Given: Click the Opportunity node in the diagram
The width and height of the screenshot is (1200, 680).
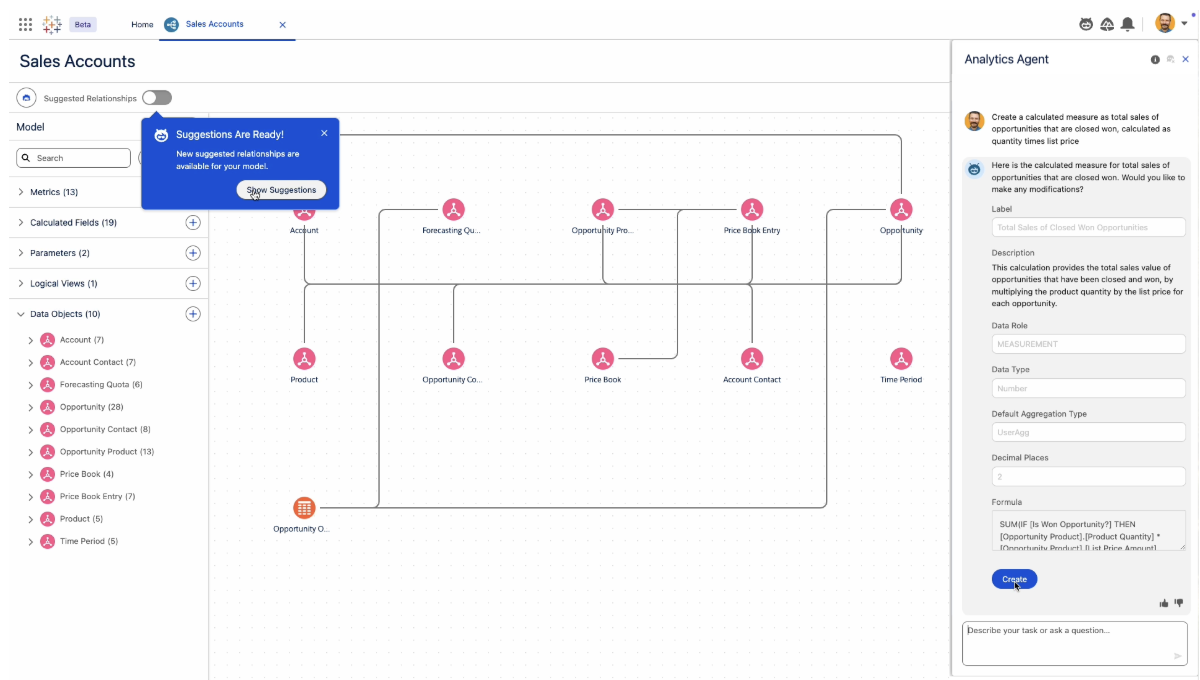Looking at the screenshot, I should [x=901, y=210].
